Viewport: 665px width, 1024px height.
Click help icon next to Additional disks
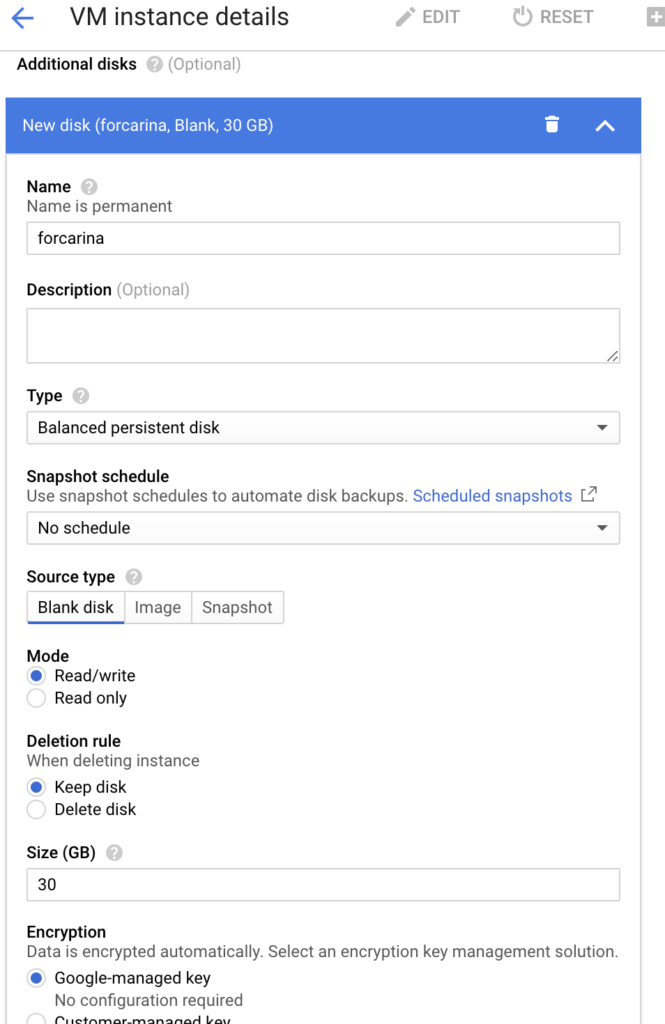(154, 65)
